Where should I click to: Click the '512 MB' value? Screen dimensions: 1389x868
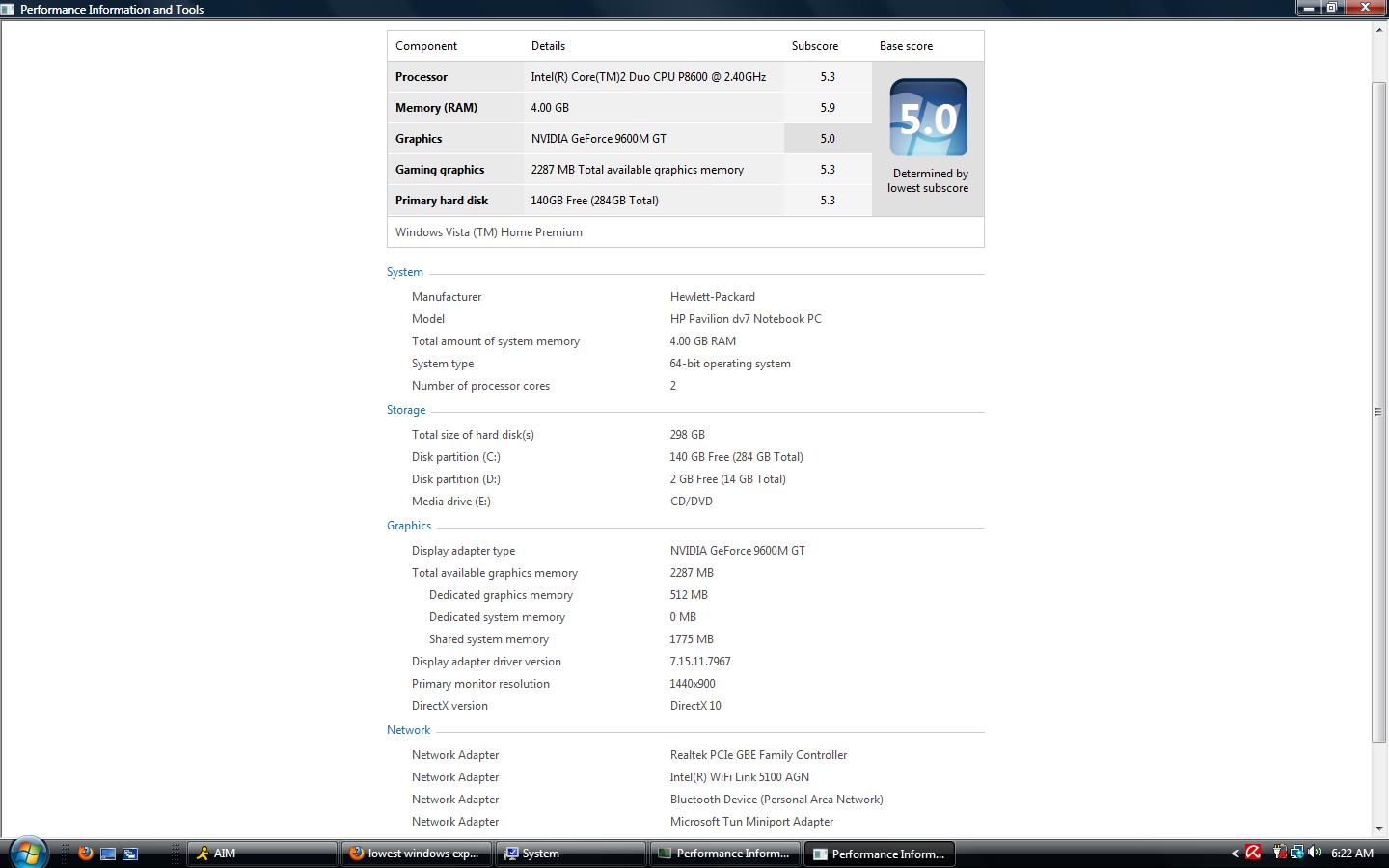[x=689, y=595]
